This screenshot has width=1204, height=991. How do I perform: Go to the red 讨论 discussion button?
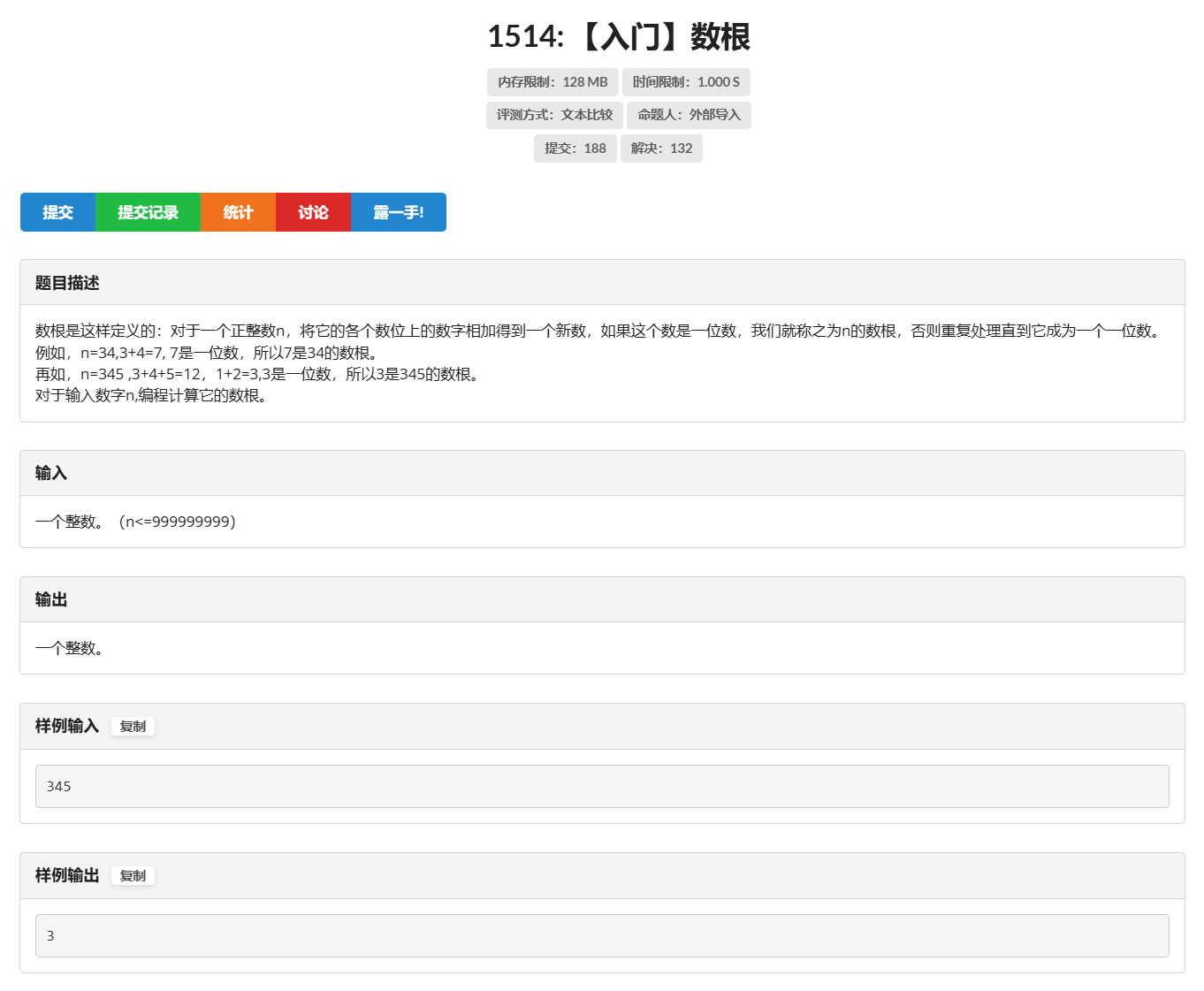point(313,212)
